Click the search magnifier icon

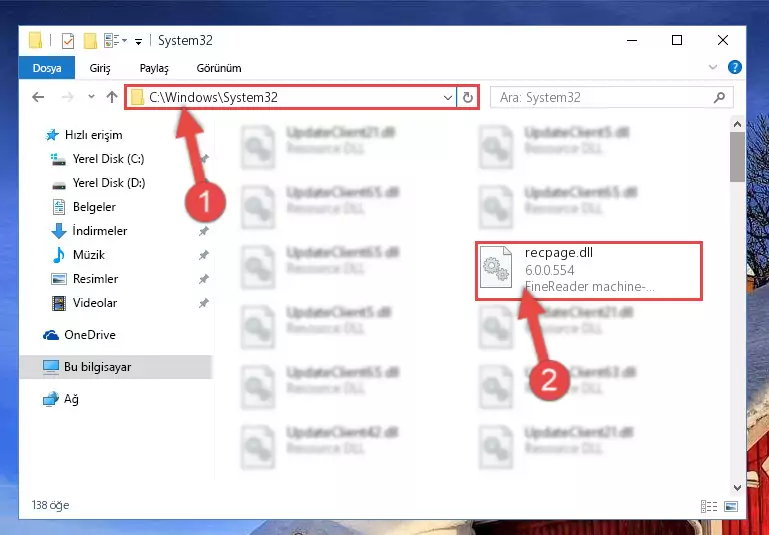pos(719,98)
